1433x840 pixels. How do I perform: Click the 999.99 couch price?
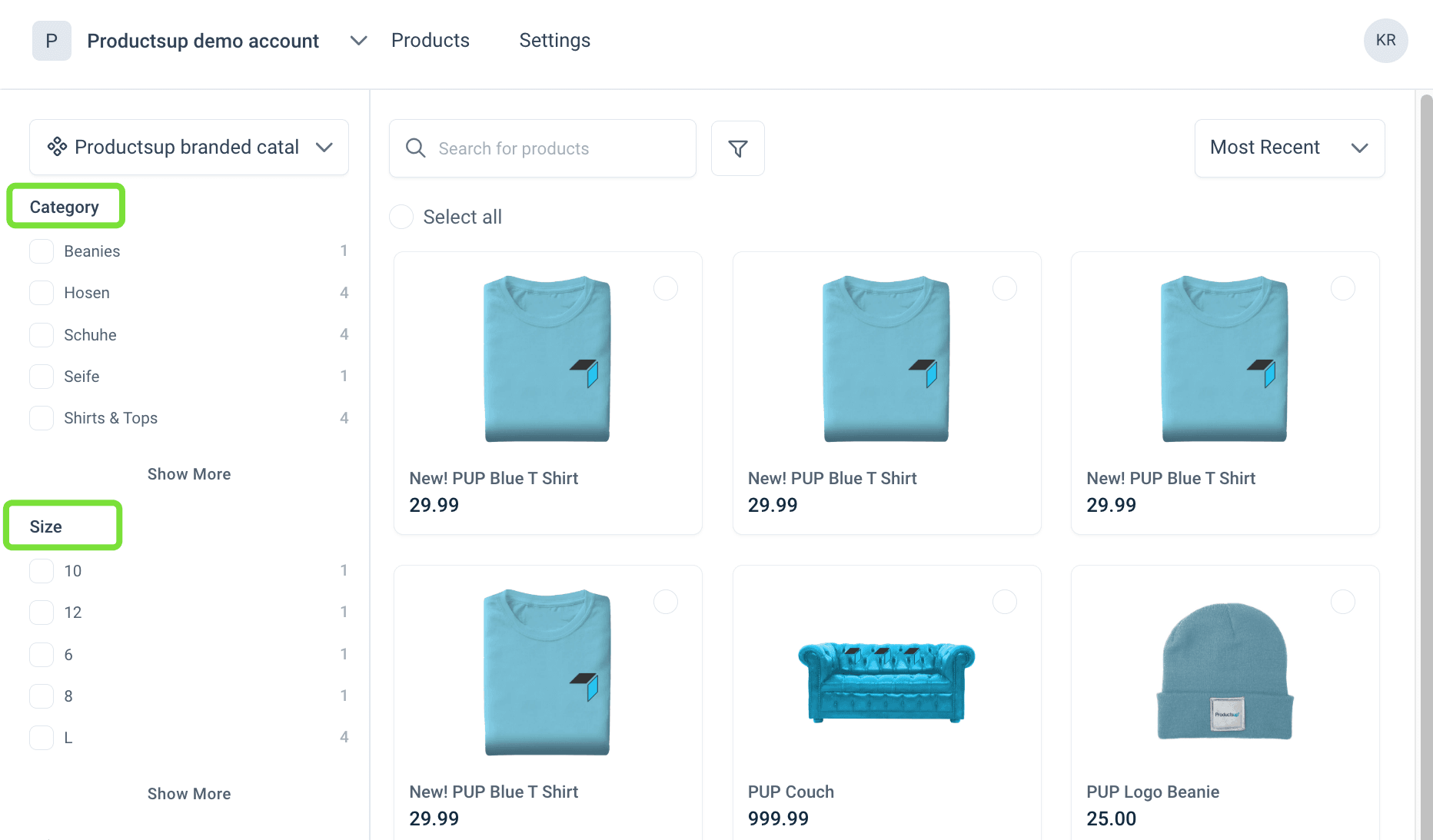(778, 818)
